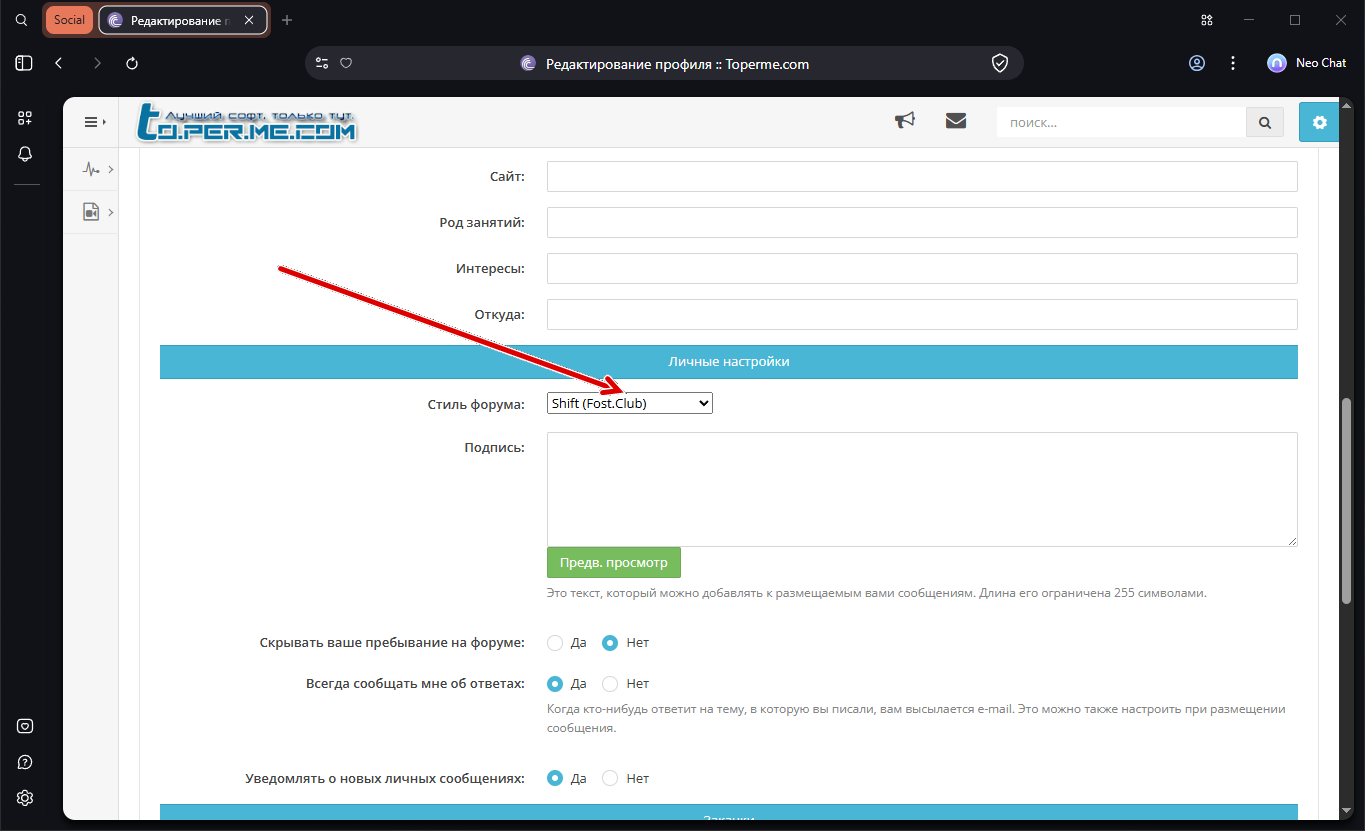Submit search with magnifier button
Screen dimensions: 1365x831
1265,122
